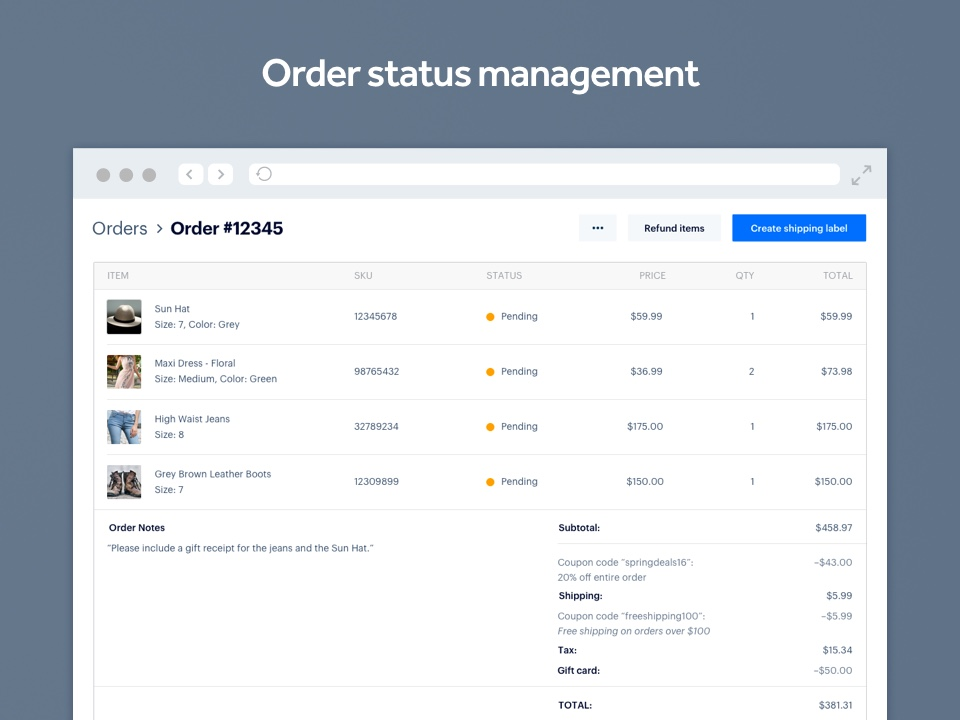The height and width of the screenshot is (720, 960).
Task: Click the Pending indicator for Grey Brown Leather Boots
Action: pos(488,481)
